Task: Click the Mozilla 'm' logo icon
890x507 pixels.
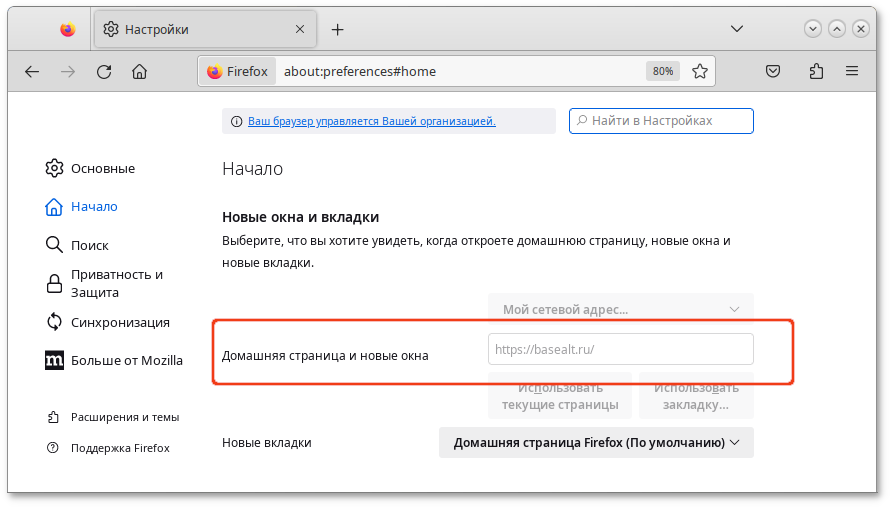Action: pos(54,361)
